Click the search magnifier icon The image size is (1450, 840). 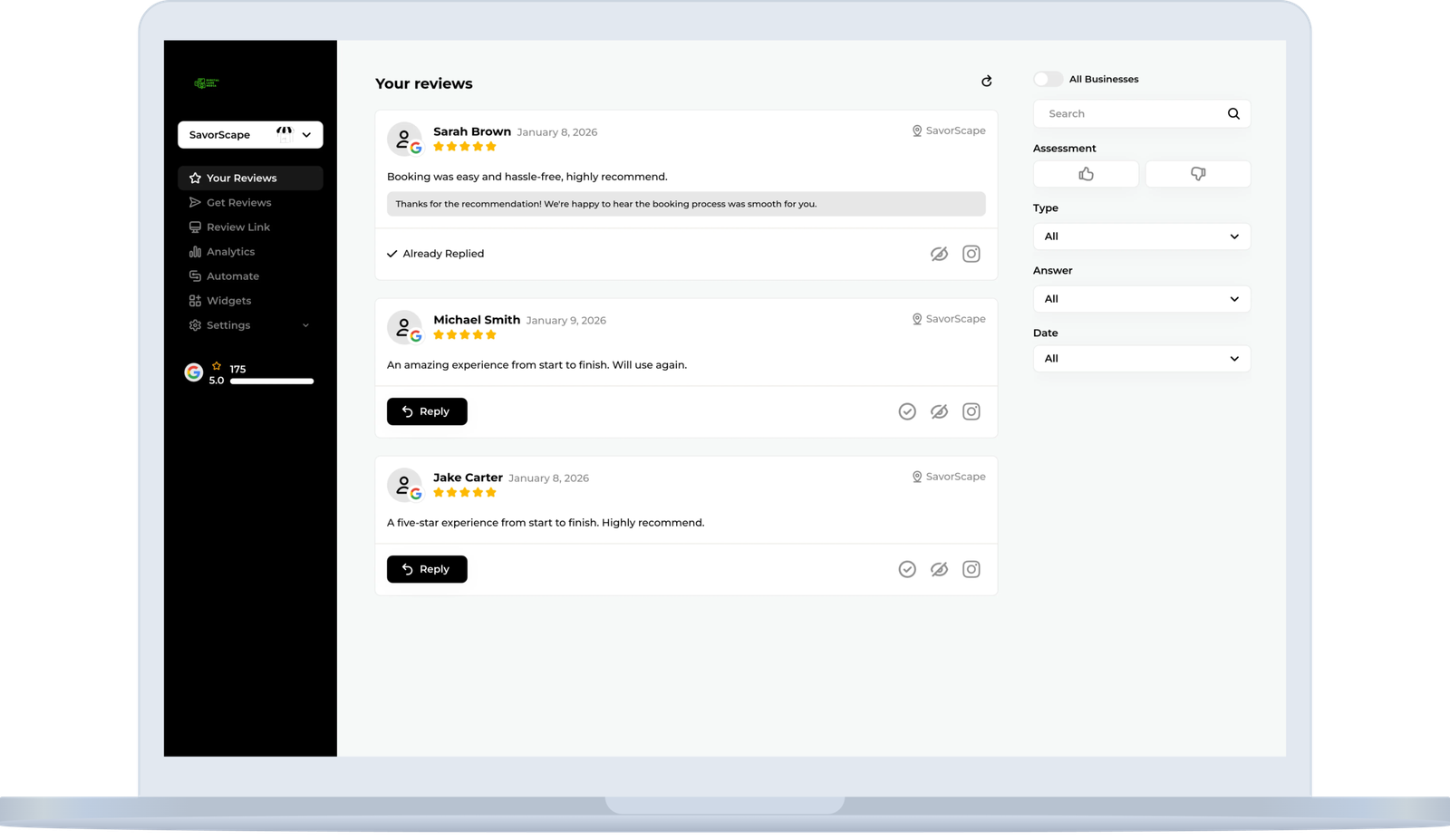[1232, 114]
